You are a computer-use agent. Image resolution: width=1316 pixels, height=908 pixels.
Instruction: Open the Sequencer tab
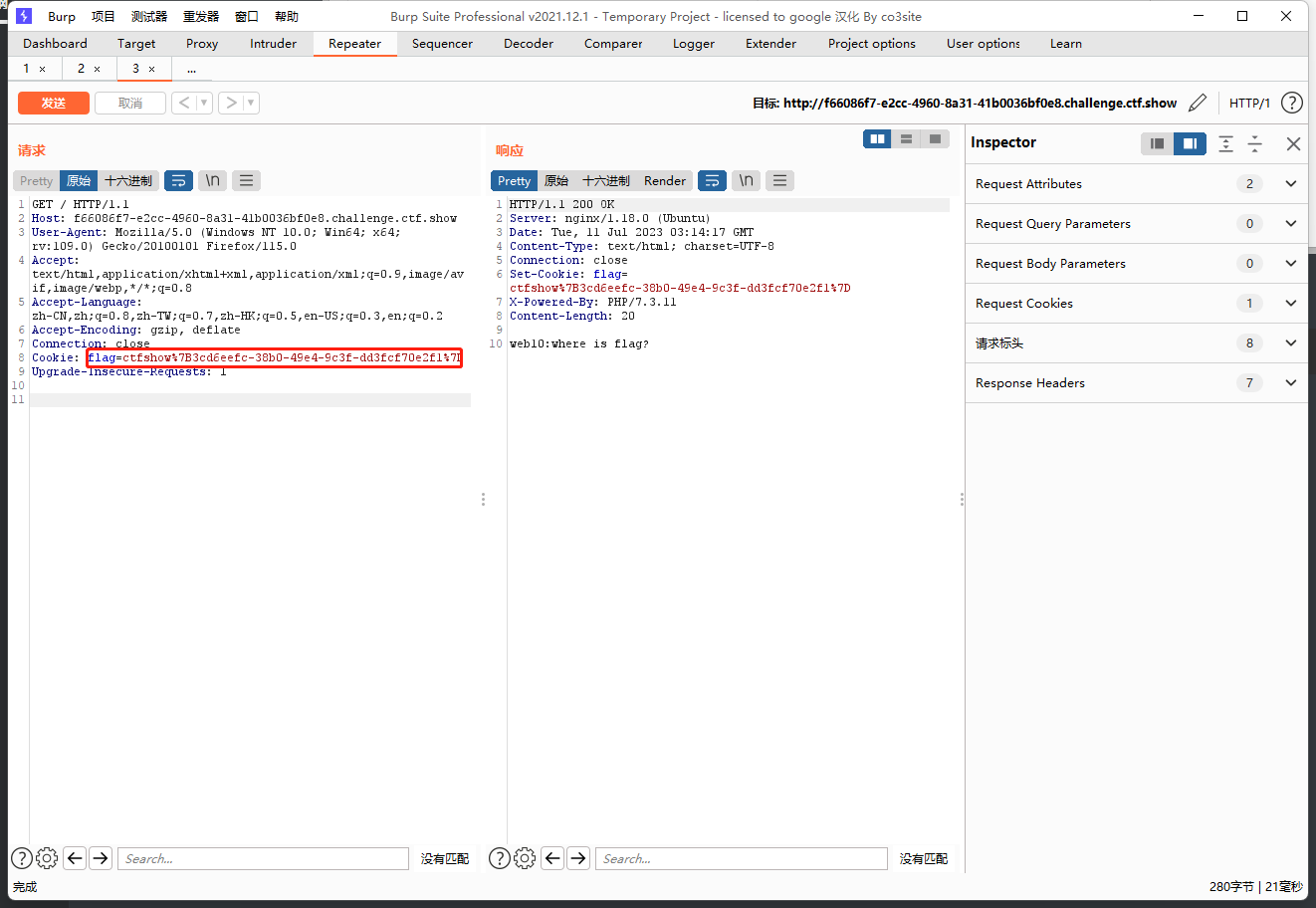pos(442,44)
